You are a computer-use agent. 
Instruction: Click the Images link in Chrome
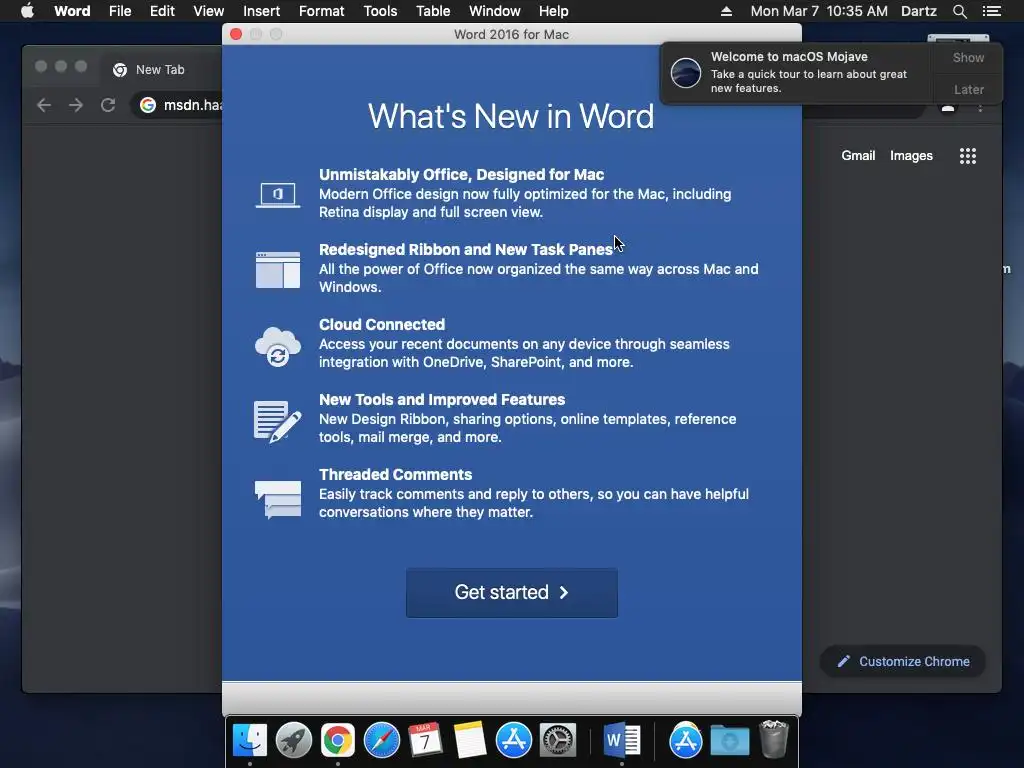click(x=911, y=155)
